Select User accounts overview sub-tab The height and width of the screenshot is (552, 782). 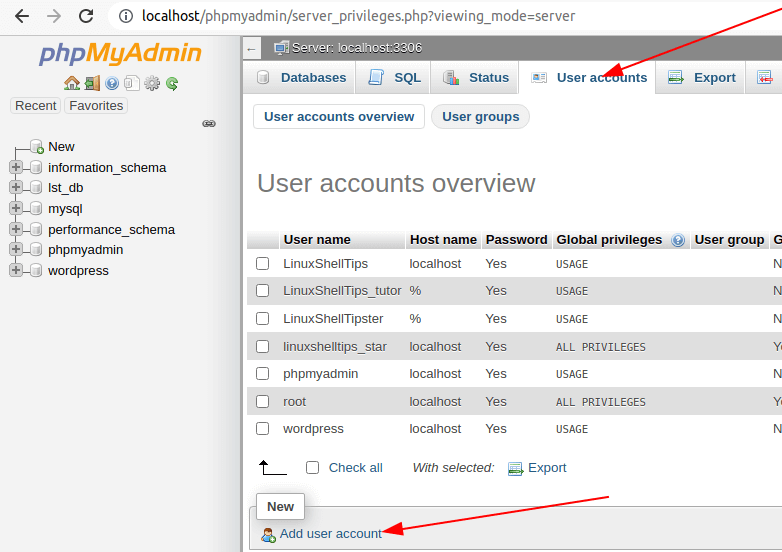click(339, 117)
